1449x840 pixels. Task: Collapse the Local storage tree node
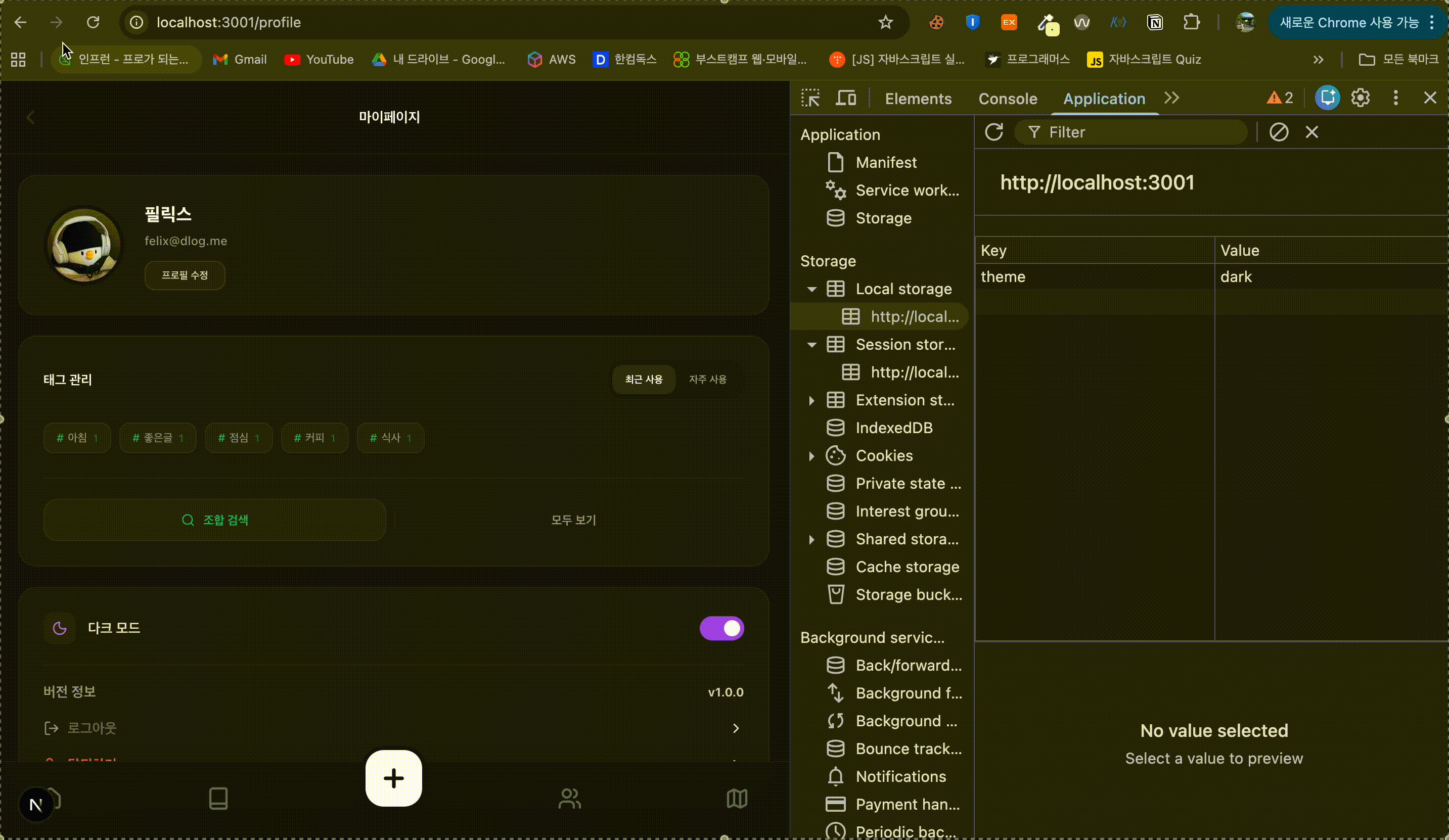pos(811,289)
